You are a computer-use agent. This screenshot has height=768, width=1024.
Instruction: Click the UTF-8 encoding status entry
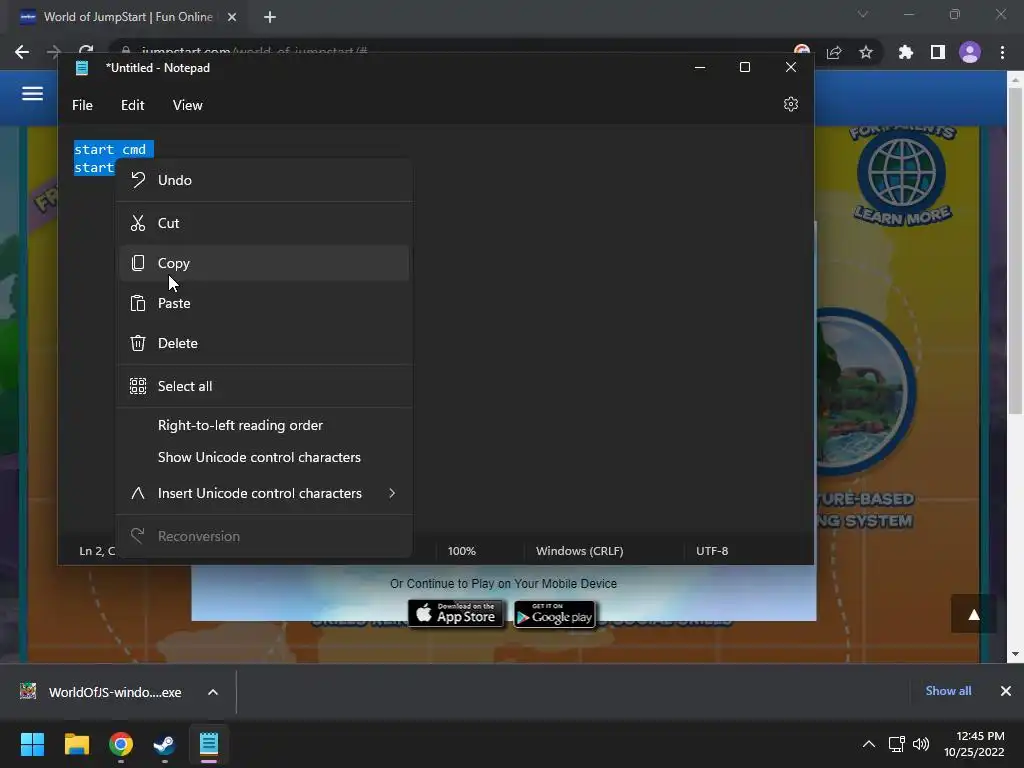(712, 551)
